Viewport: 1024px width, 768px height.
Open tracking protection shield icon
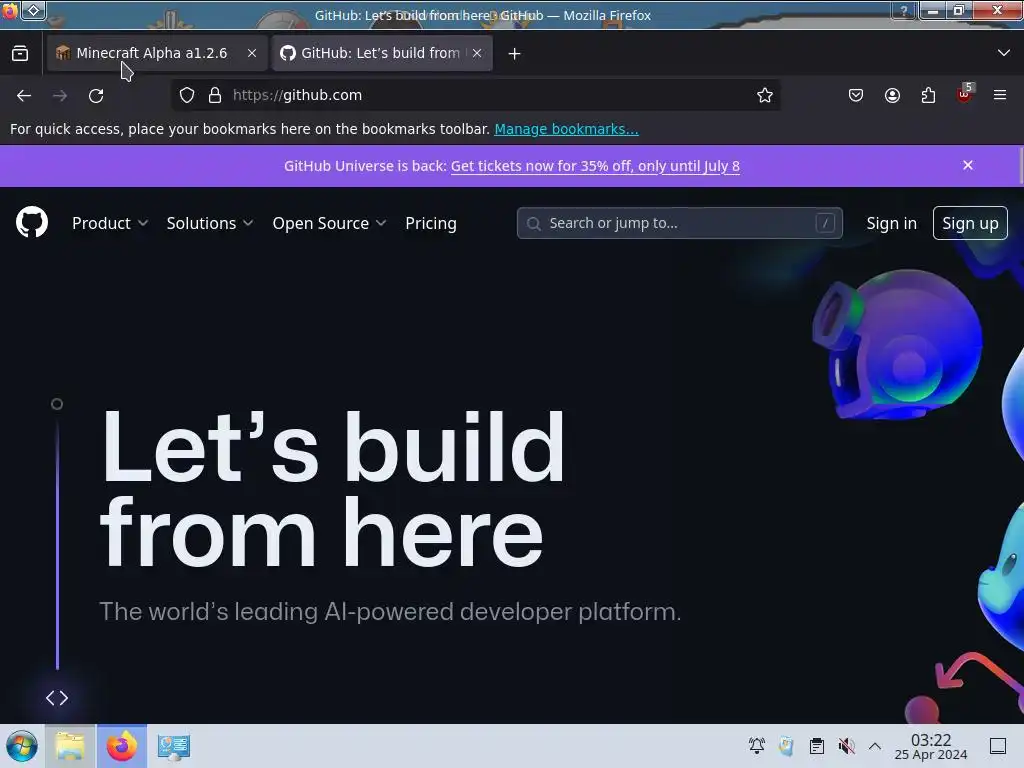pyautogui.click(x=187, y=95)
